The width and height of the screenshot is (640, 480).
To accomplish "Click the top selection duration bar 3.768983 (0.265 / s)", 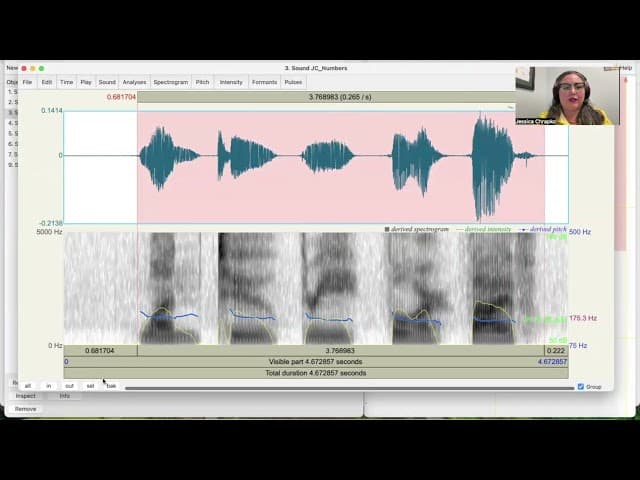I will (340, 97).
